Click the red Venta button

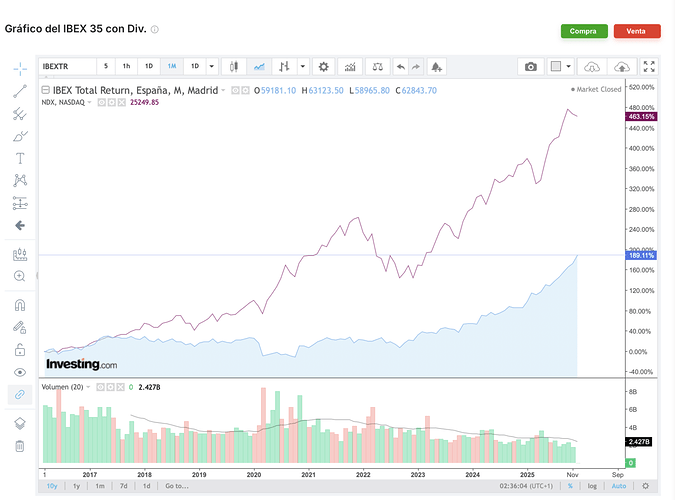click(637, 31)
